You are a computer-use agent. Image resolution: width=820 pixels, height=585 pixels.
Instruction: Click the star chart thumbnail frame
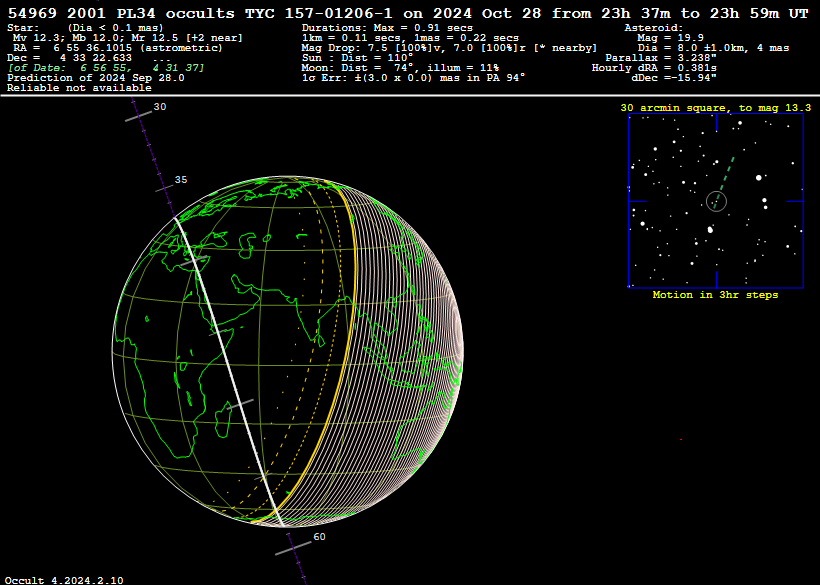715,201
